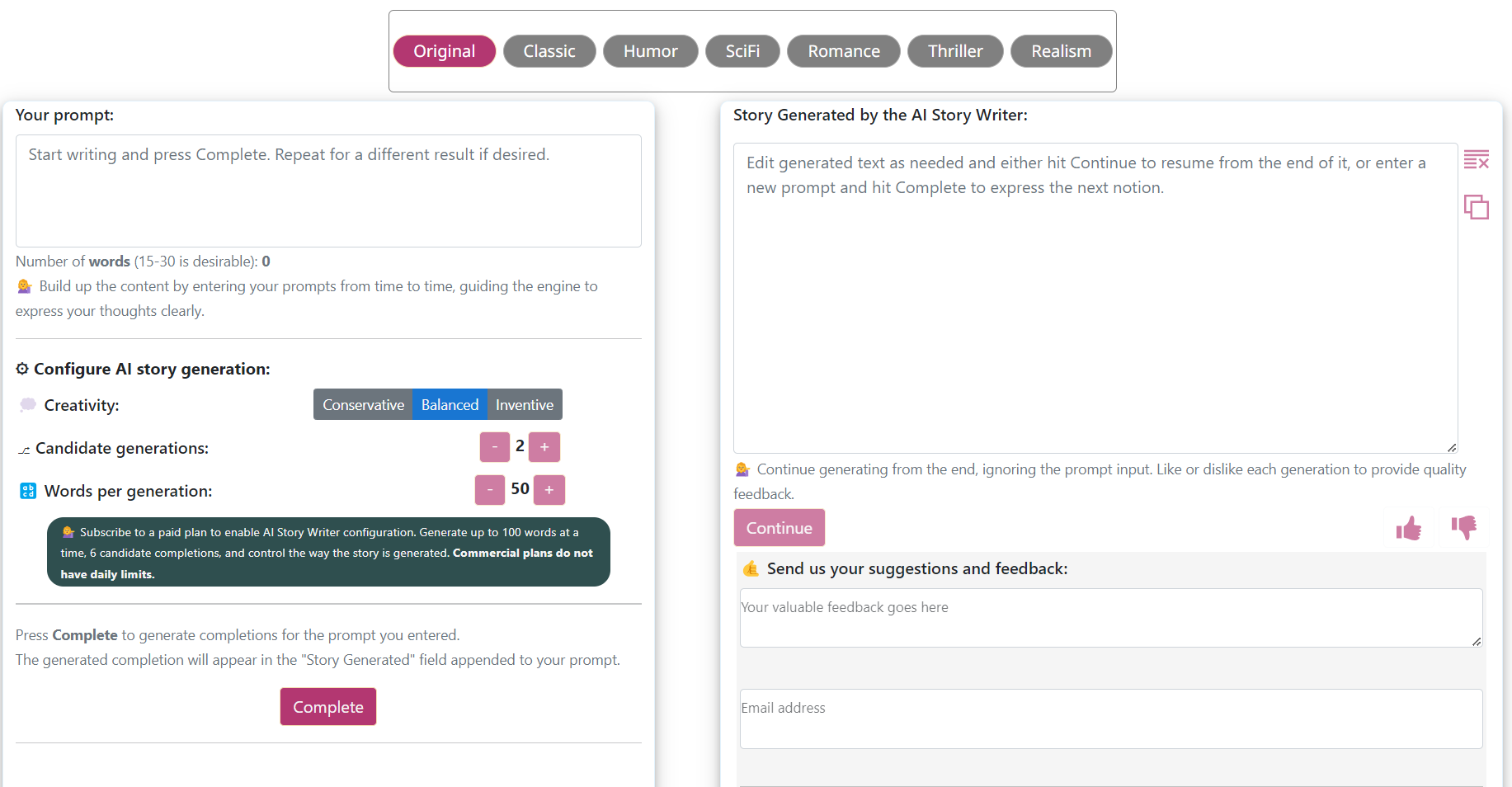Set creativity to Conservative

[x=363, y=405]
